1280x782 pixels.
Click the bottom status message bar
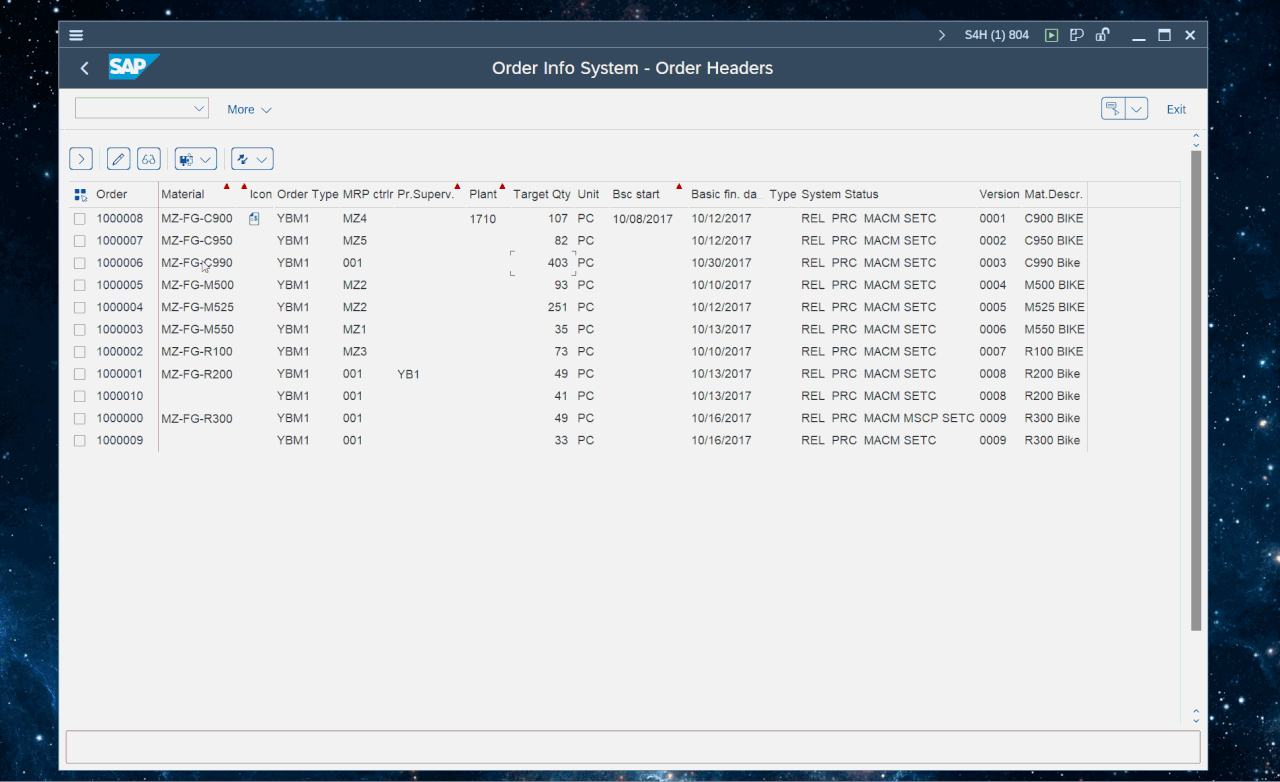tap(633, 747)
